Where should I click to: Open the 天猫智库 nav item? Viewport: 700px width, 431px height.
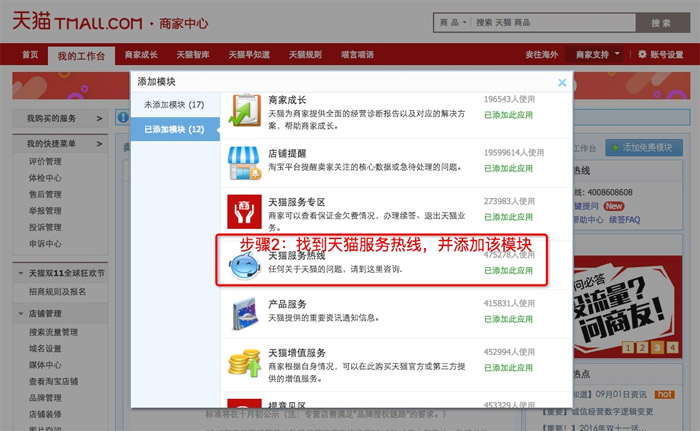click(x=193, y=54)
